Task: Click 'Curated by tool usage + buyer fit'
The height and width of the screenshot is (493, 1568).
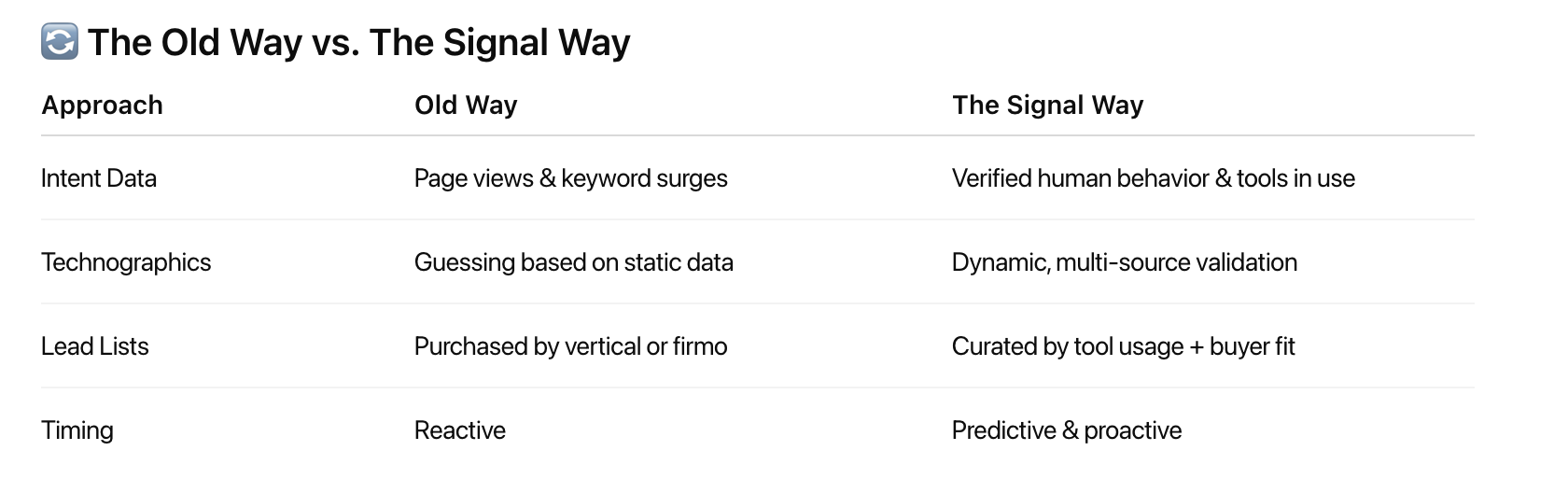Action: [1124, 346]
